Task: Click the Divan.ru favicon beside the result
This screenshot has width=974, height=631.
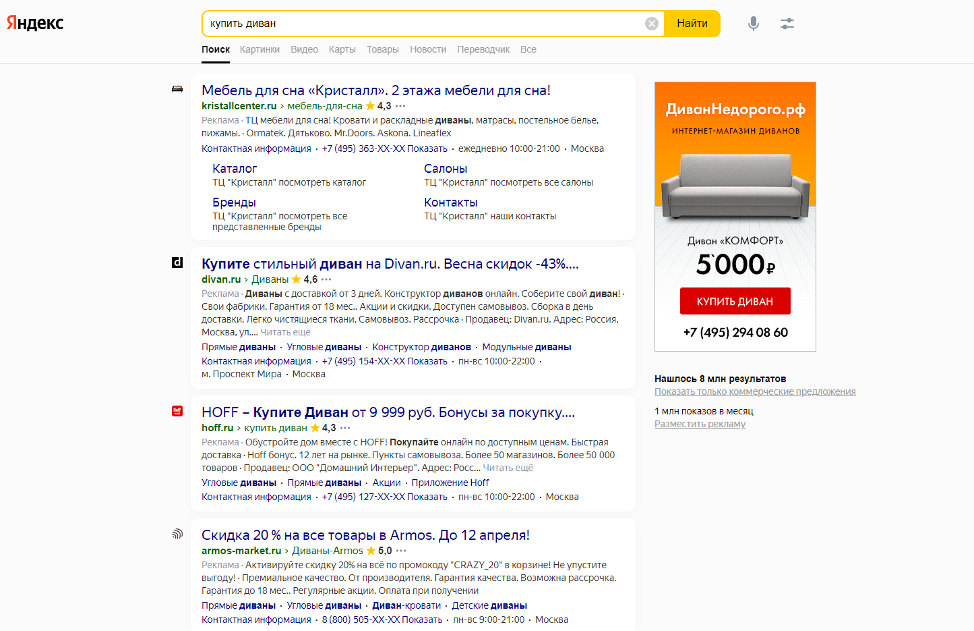Action: 177,263
